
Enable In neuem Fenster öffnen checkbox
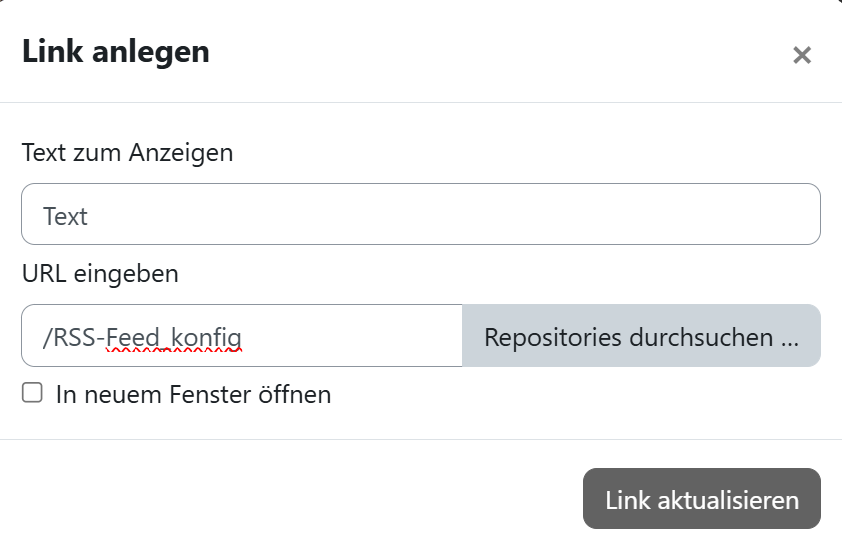[33, 394]
